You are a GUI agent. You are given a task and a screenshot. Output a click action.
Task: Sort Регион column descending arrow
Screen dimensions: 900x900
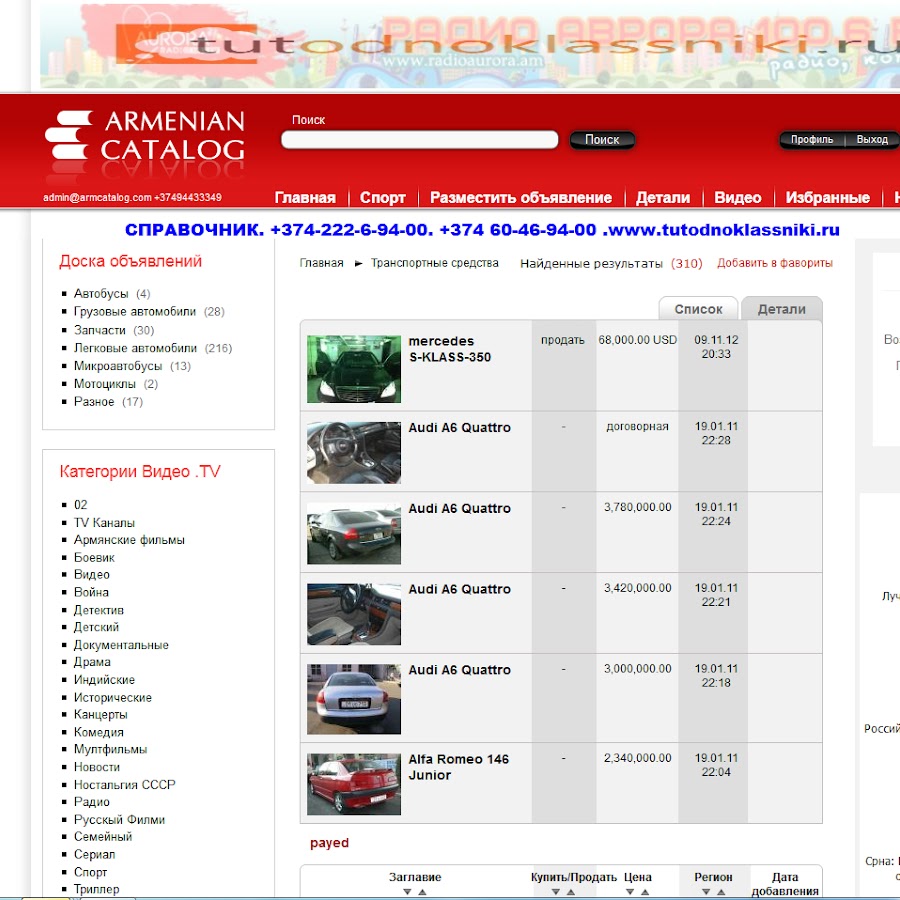(x=706, y=892)
